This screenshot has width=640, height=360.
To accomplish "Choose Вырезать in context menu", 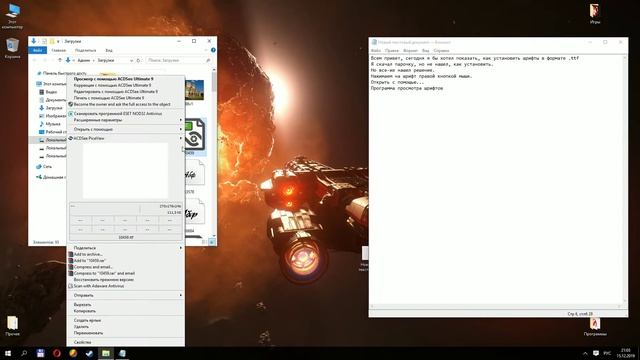I will (126, 304).
